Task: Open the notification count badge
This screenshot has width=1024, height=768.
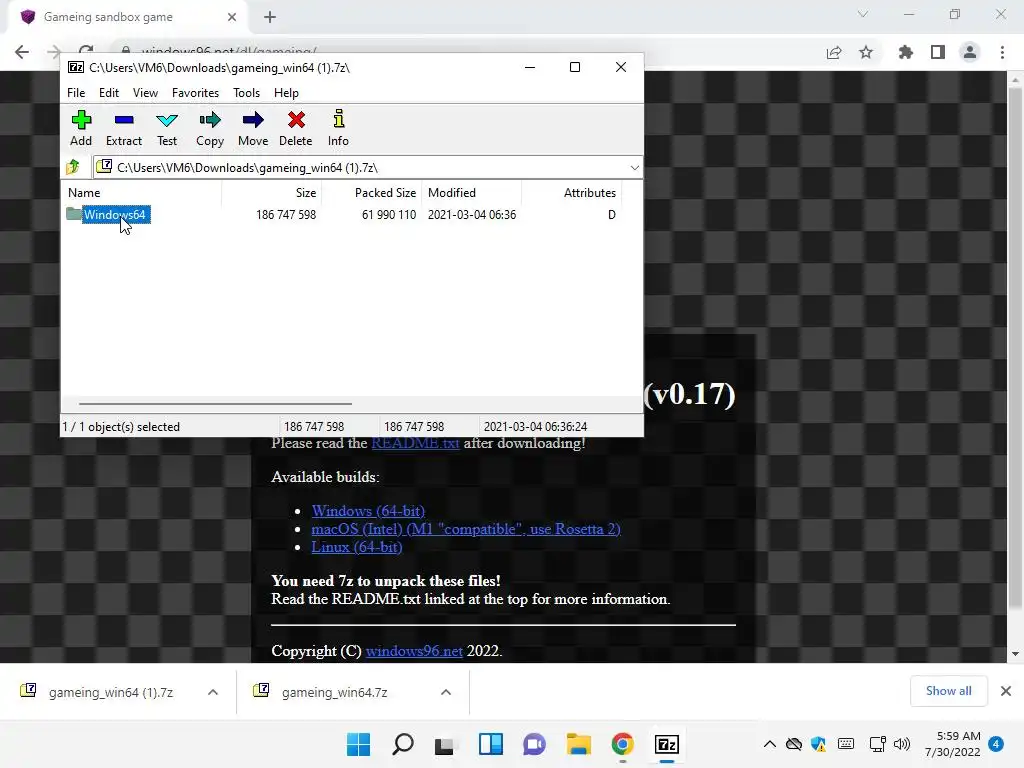Action: [996, 744]
